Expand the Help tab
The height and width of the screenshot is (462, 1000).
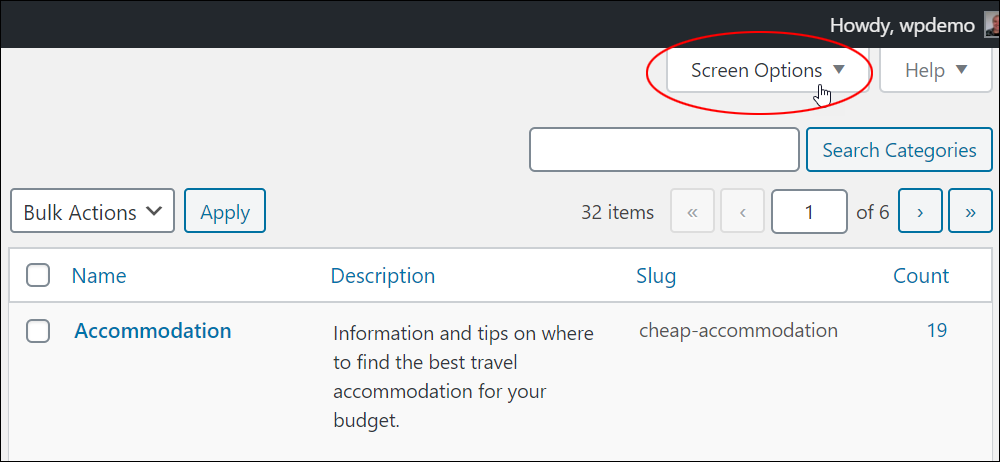936,70
